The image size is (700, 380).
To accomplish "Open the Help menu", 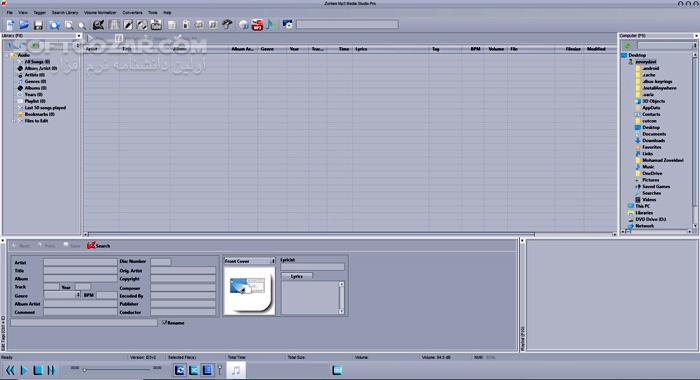I will 167,13.
